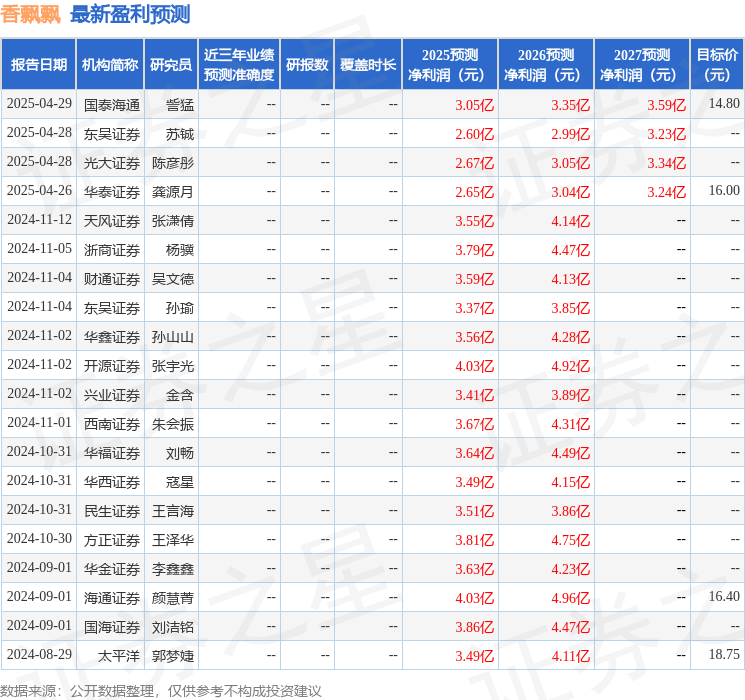
Task: Select the 华鑫证券 institution cell
Action: tap(112, 337)
